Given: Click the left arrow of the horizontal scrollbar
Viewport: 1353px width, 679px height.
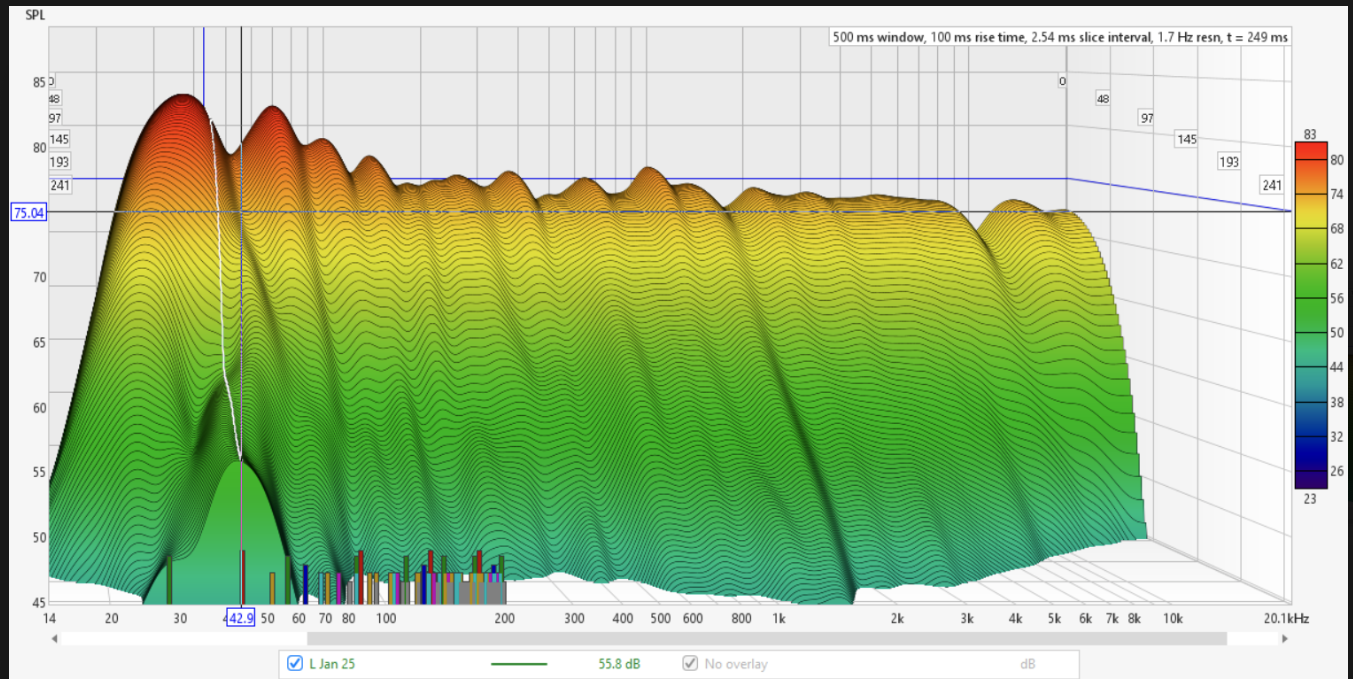Looking at the screenshot, I should 56,638.
